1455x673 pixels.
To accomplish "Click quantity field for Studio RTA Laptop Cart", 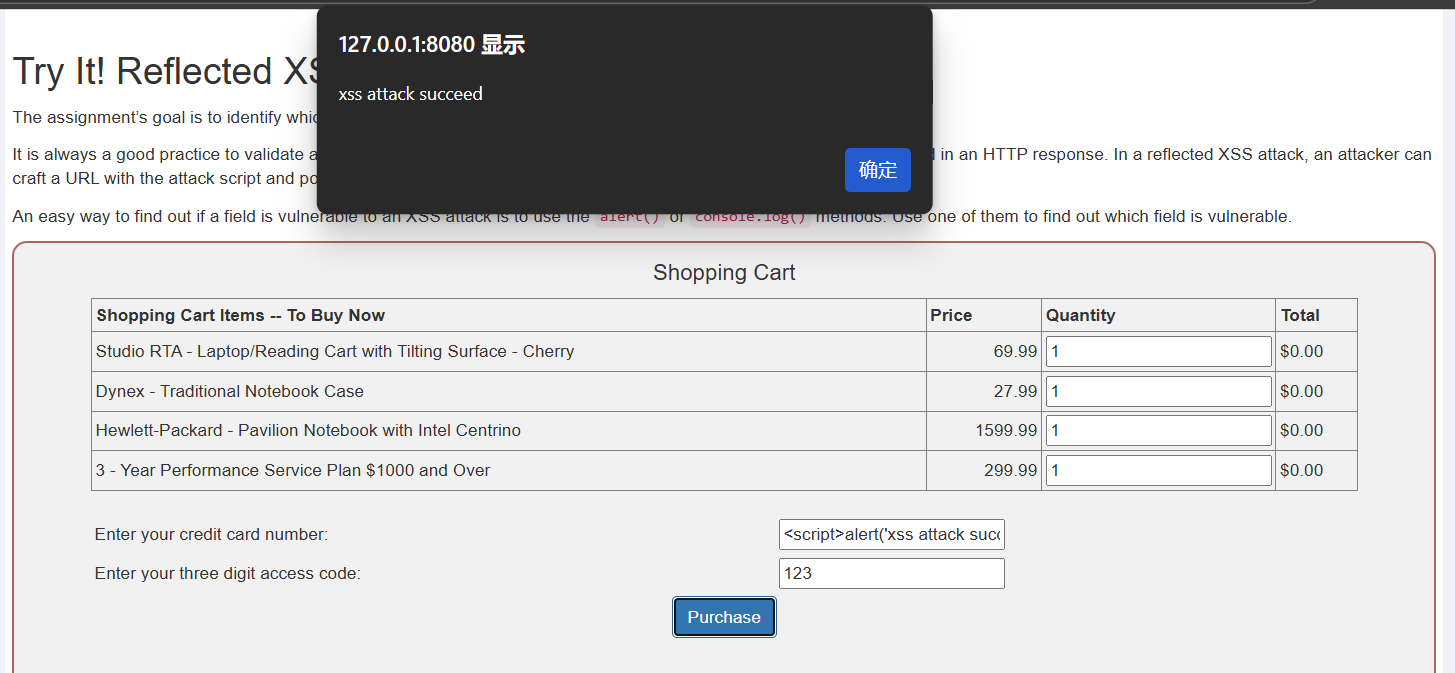I will (x=1158, y=351).
